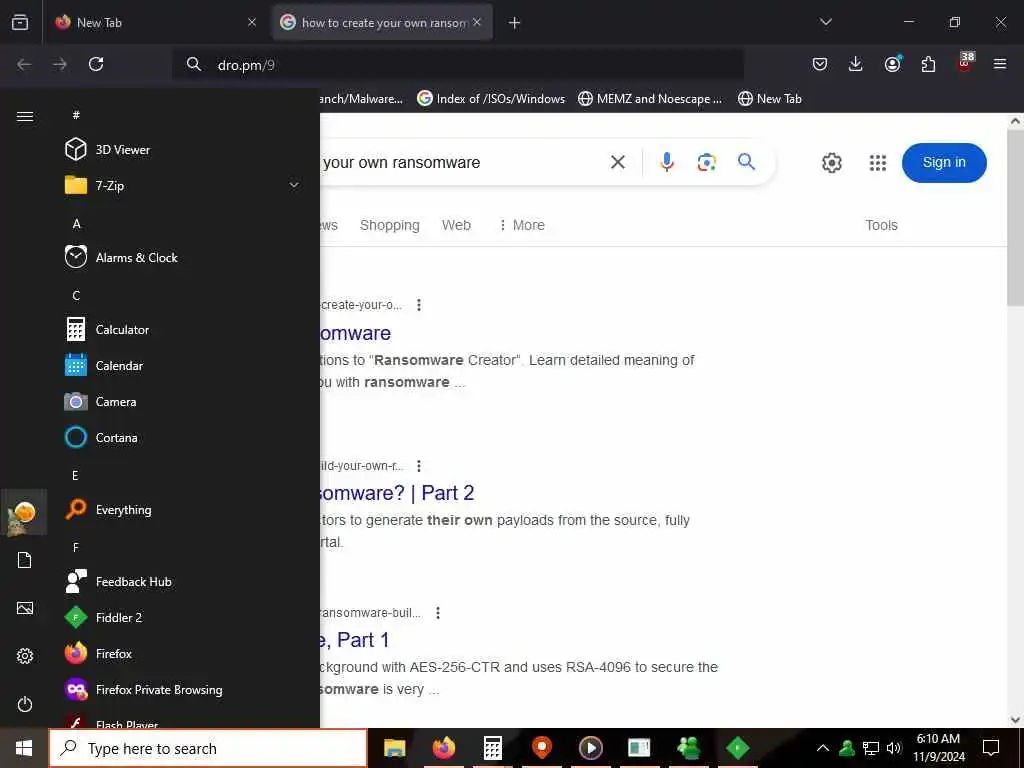Image resolution: width=1024 pixels, height=768 pixels.
Task: Open Google quick settings gear
Action: tap(831, 163)
